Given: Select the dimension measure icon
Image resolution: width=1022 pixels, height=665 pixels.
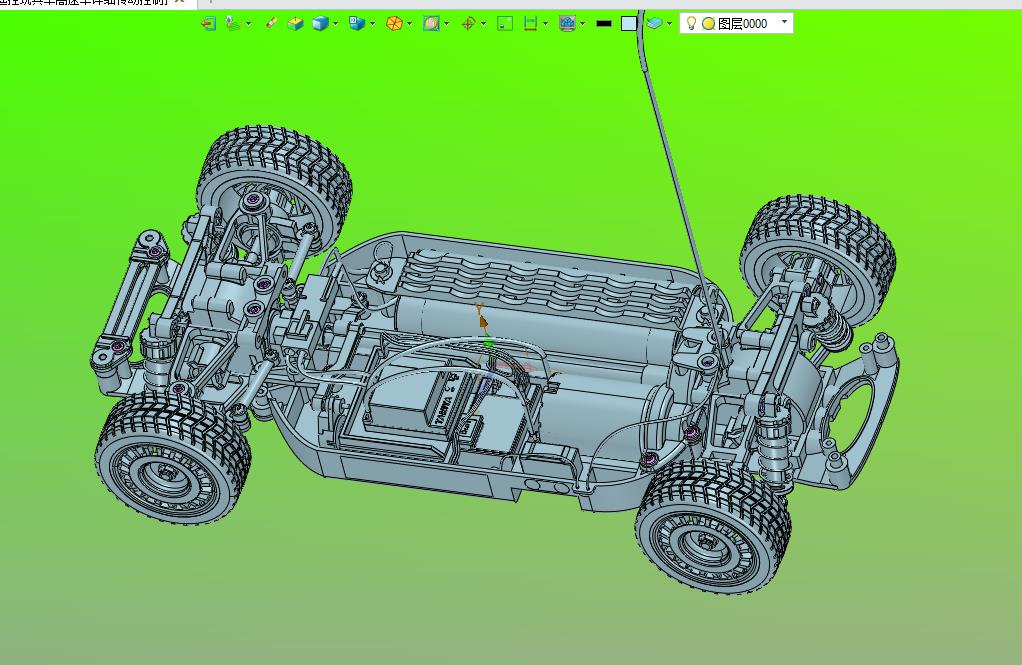Looking at the screenshot, I should tap(530, 23).
